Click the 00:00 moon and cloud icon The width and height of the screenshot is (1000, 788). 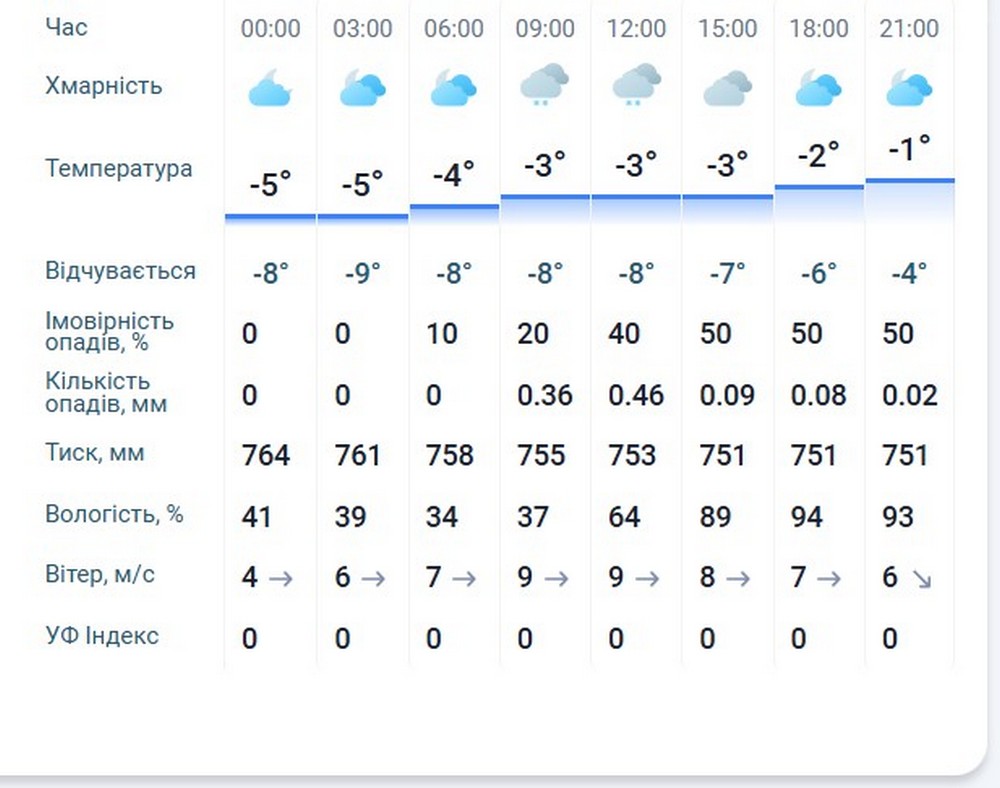pyautogui.click(x=270, y=88)
